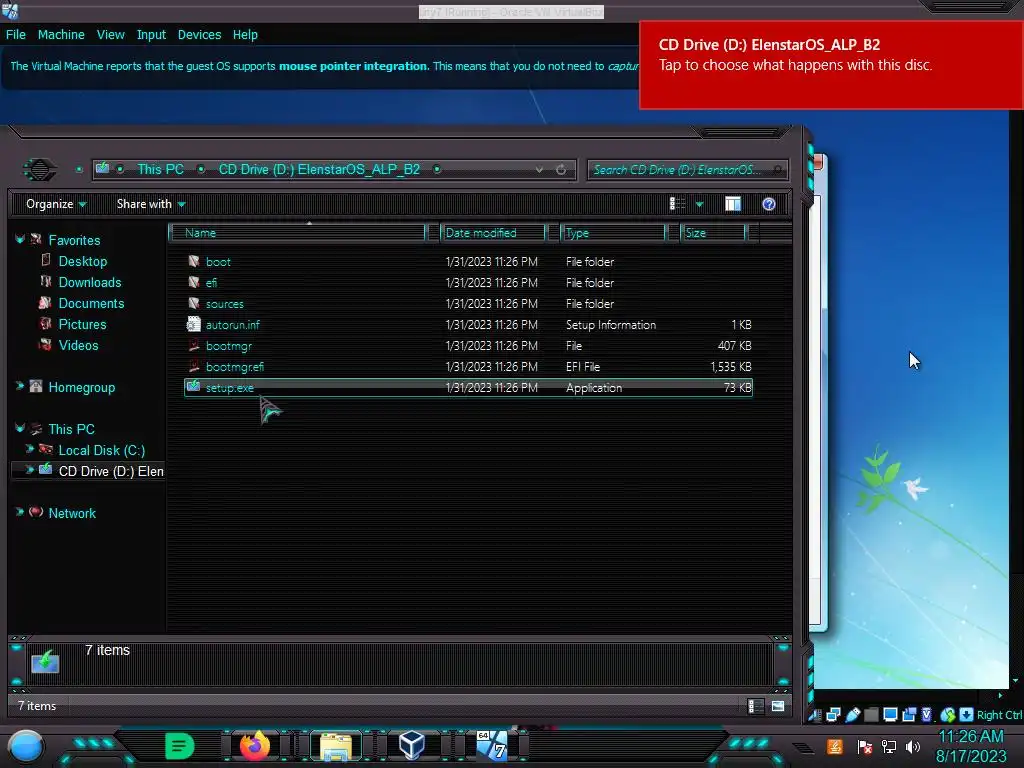
Task: Open Desktop in Favorites
Action: point(82,261)
